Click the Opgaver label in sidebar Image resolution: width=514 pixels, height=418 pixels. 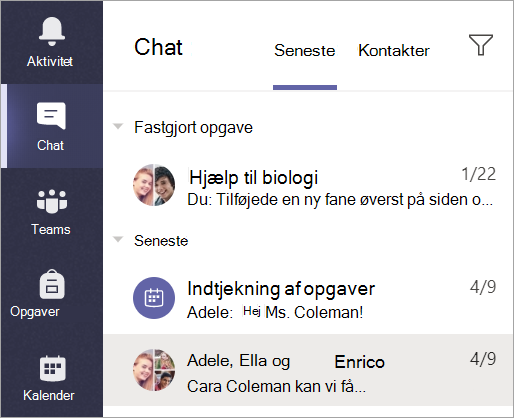[x=35, y=312]
